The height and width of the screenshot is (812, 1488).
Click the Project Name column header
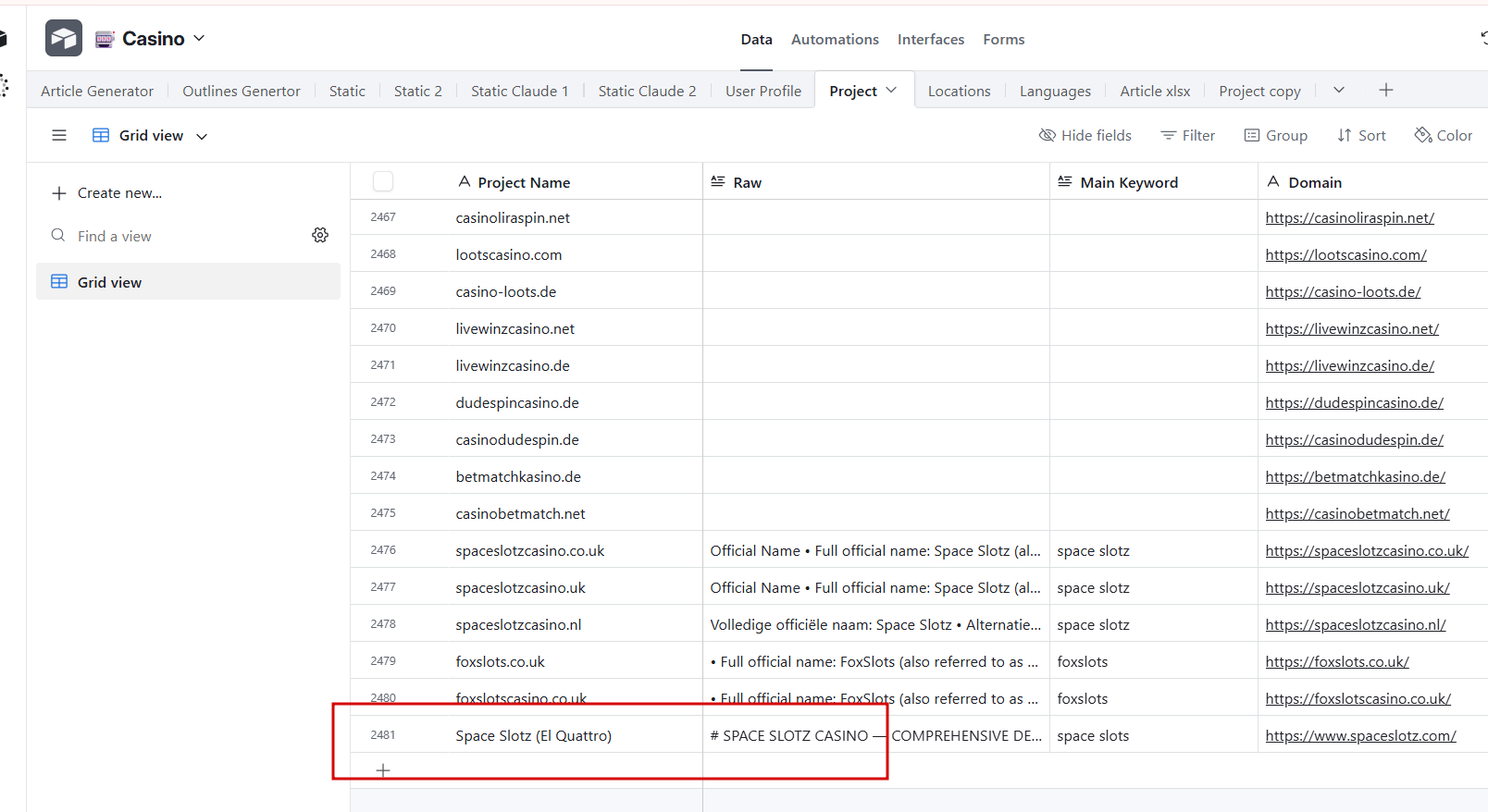pyautogui.click(x=527, y=181)
